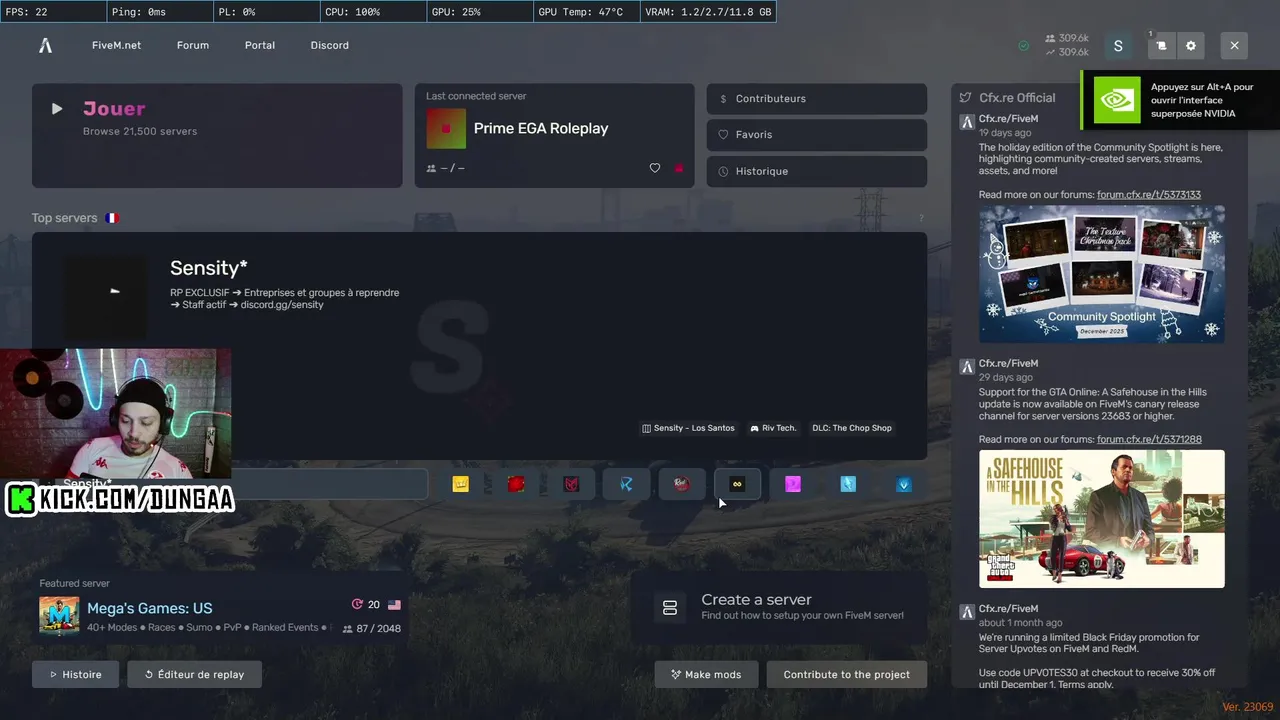Screen dimensions: 1280x720
Task: Select the round red Real server icon
Action: pos(682,484)
